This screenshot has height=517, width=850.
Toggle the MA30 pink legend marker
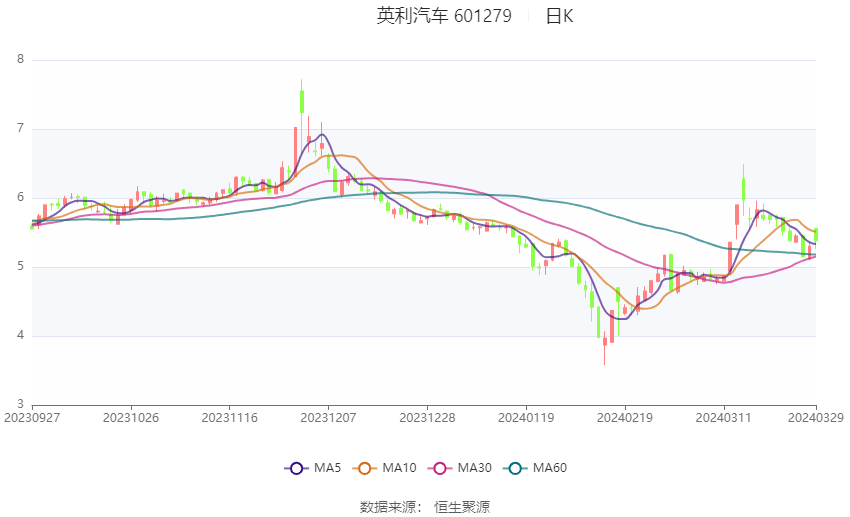tap(438, 468)
